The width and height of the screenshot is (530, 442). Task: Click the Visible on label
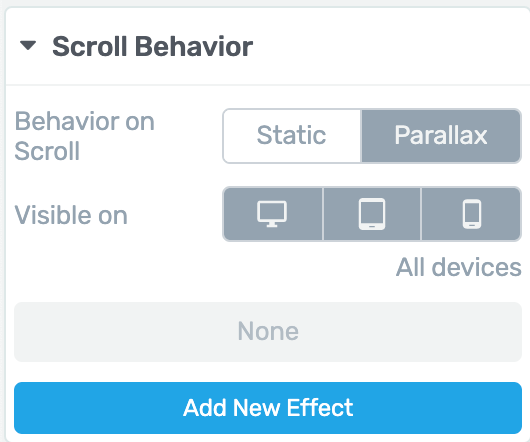click(x=71, y=215)
